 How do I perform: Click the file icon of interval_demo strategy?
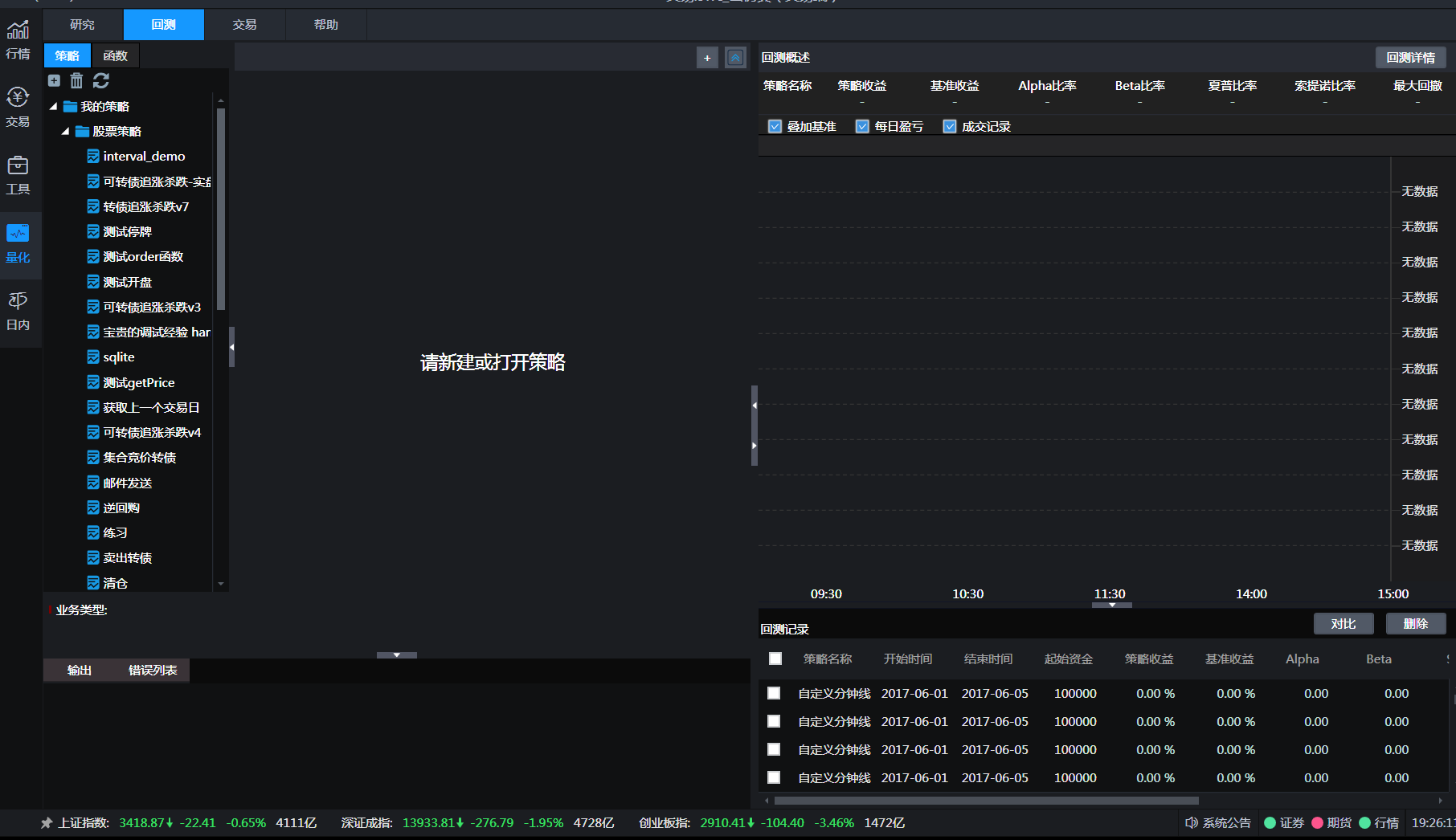point(93,156)
